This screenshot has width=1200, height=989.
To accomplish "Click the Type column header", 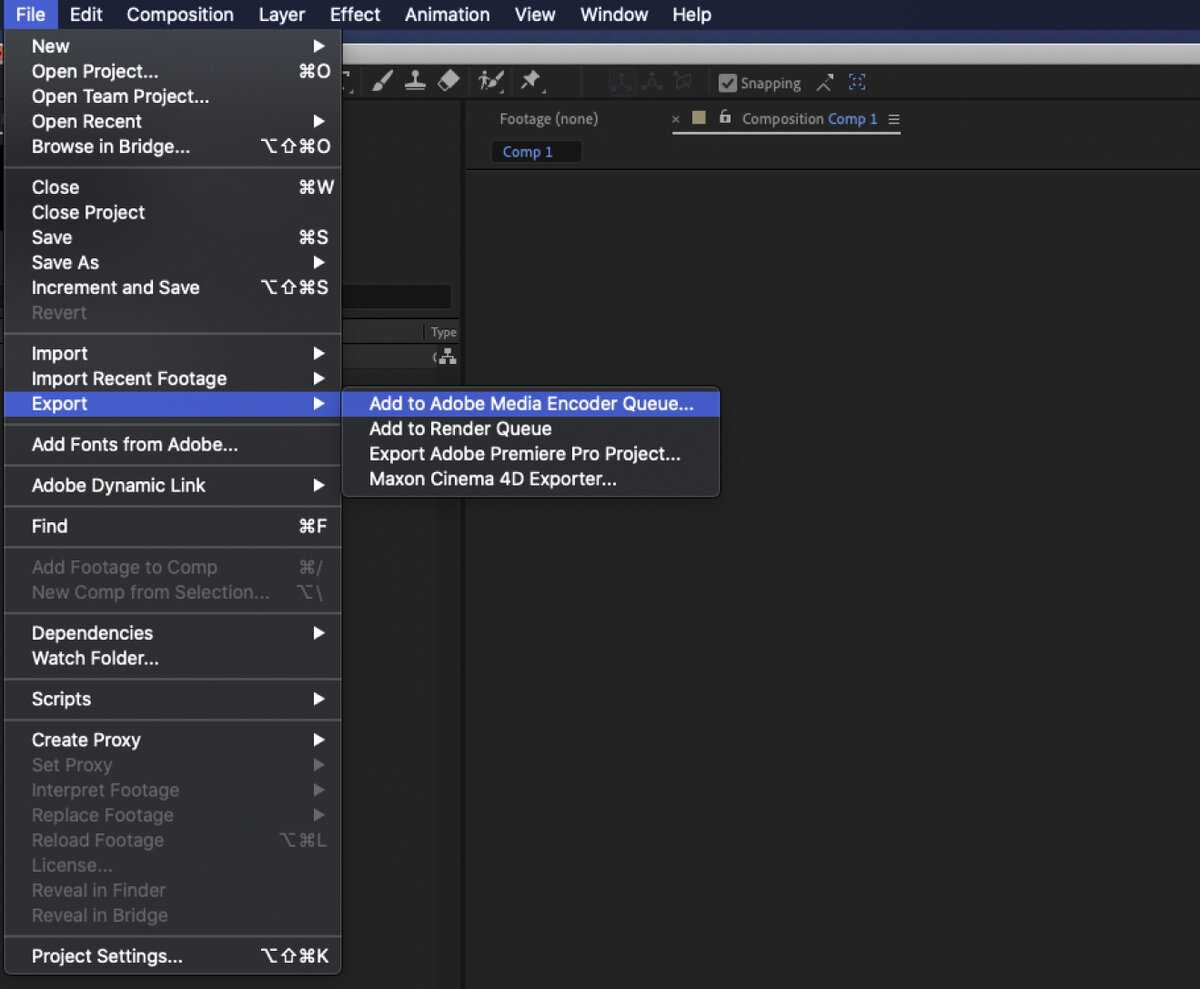I will pyautogui.click(x=443, y=332).
